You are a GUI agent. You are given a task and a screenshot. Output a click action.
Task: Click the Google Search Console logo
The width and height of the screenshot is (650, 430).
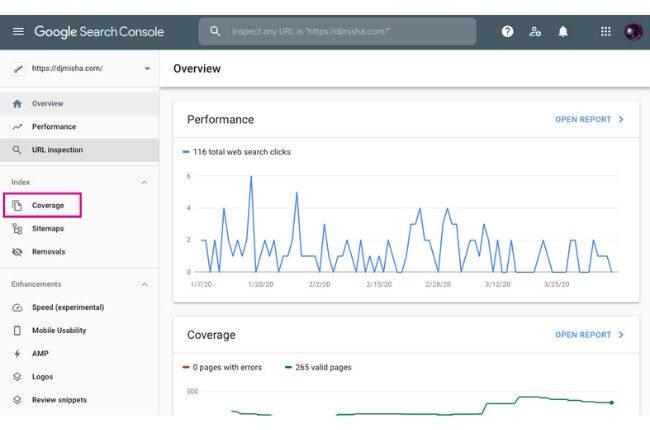(x=99, y=32)
